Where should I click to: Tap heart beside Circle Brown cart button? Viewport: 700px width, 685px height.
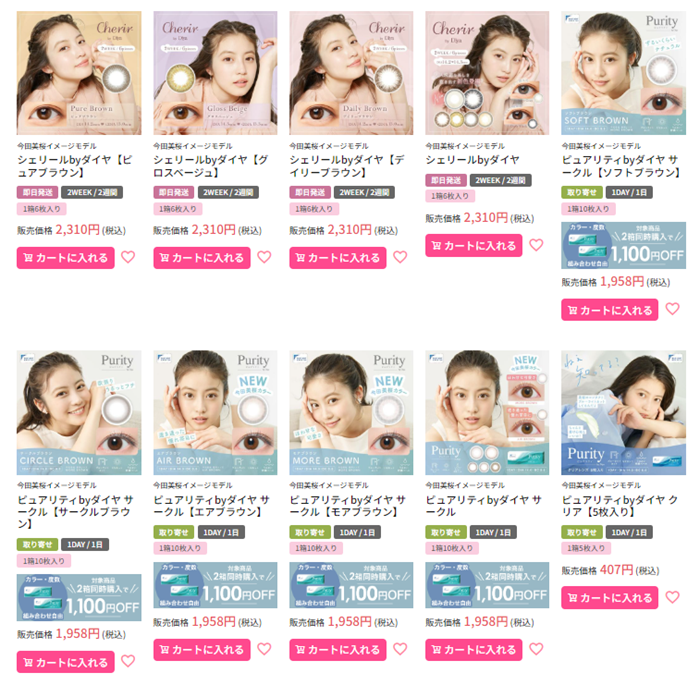128,661
